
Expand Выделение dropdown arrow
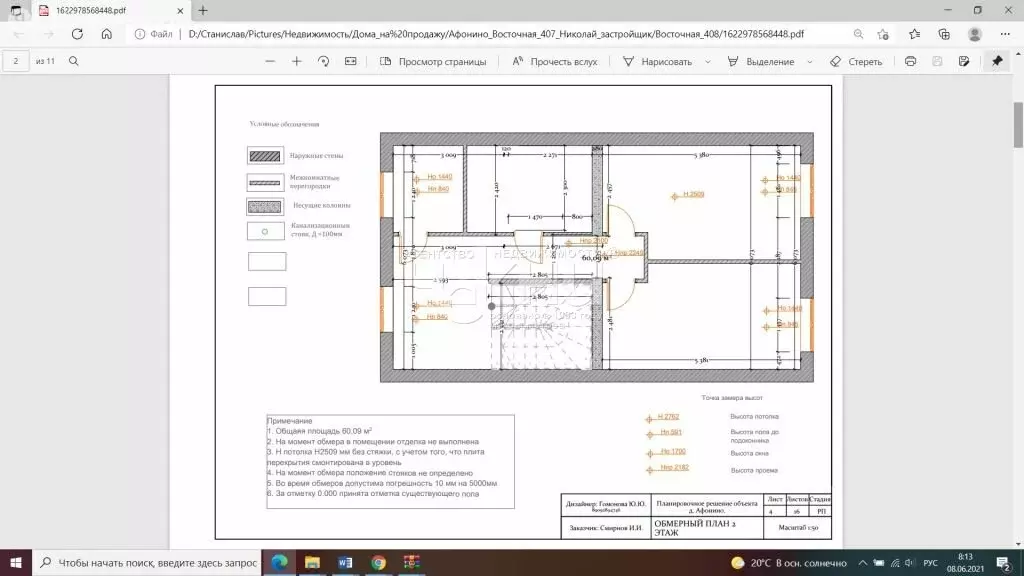[x=810, y=61]
